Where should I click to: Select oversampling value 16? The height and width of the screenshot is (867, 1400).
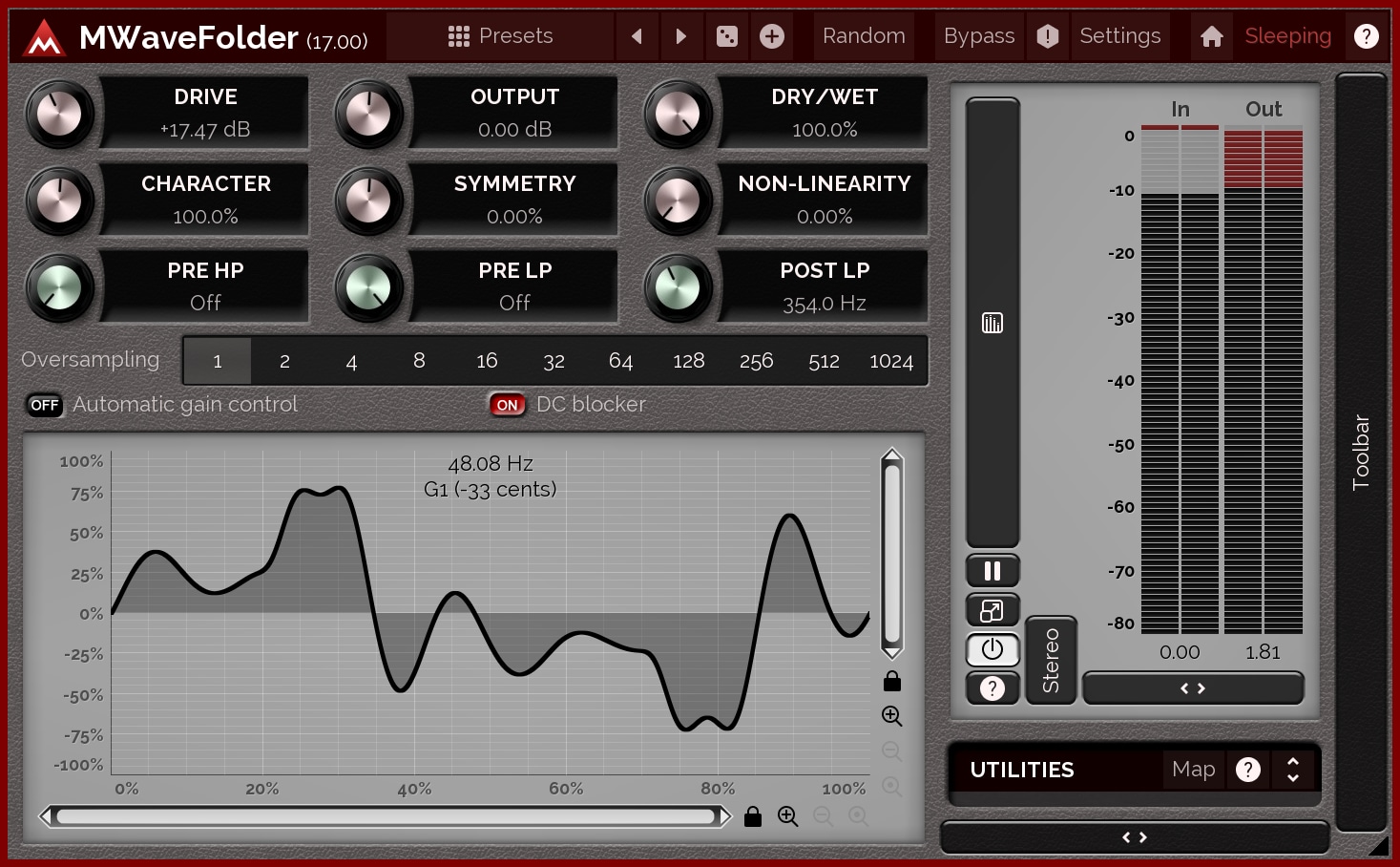coord(487,361)
